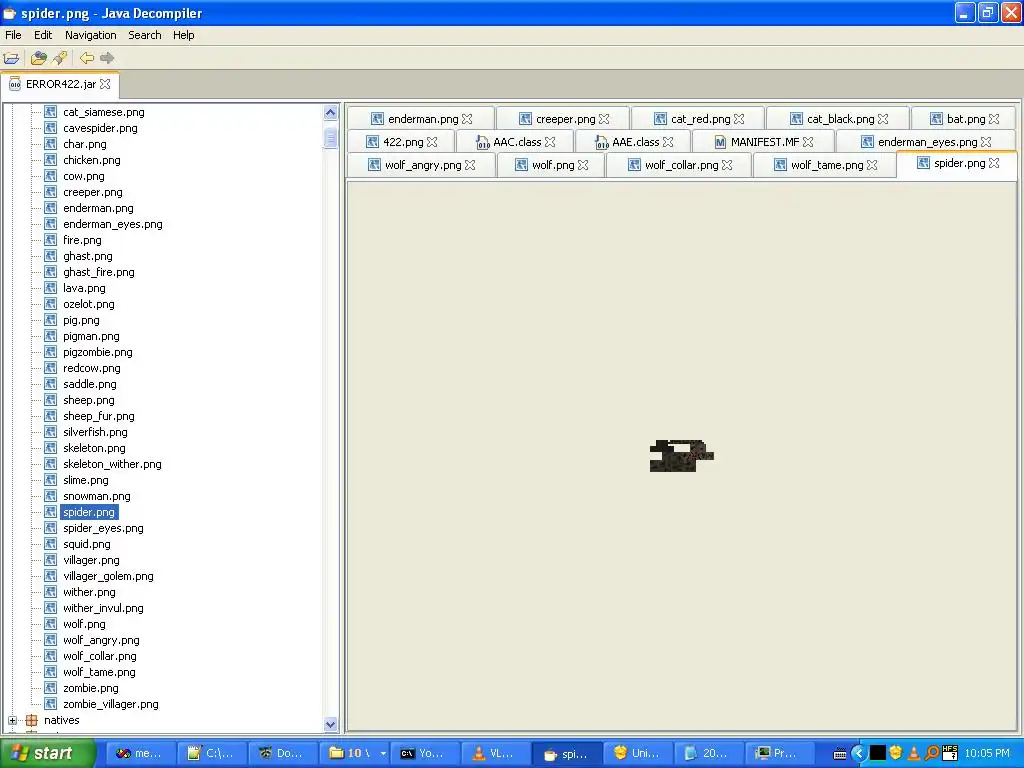Switch to the bat.png tab

(x=965, y=119)
